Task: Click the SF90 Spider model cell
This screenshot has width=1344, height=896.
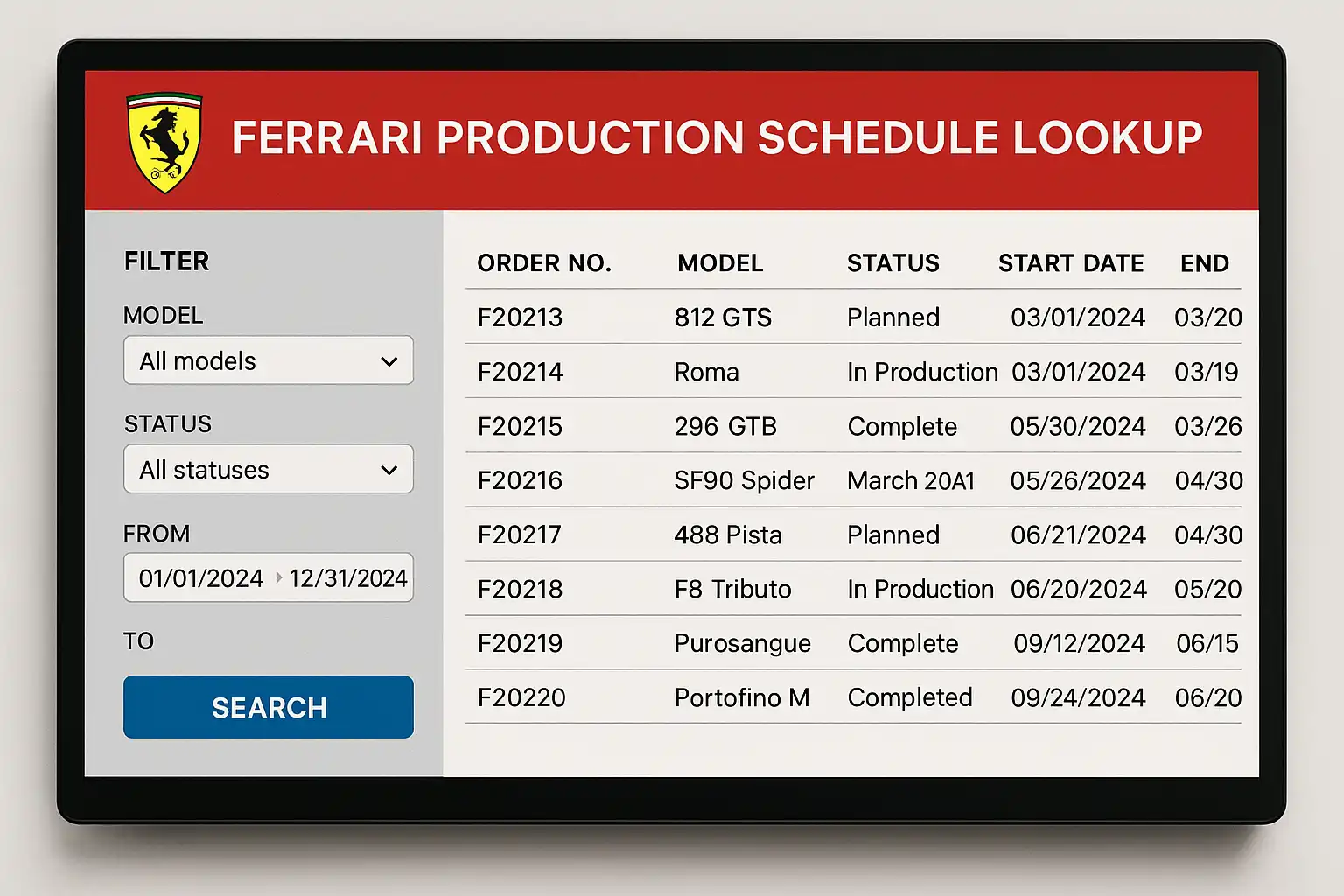Action: point(743,480)
